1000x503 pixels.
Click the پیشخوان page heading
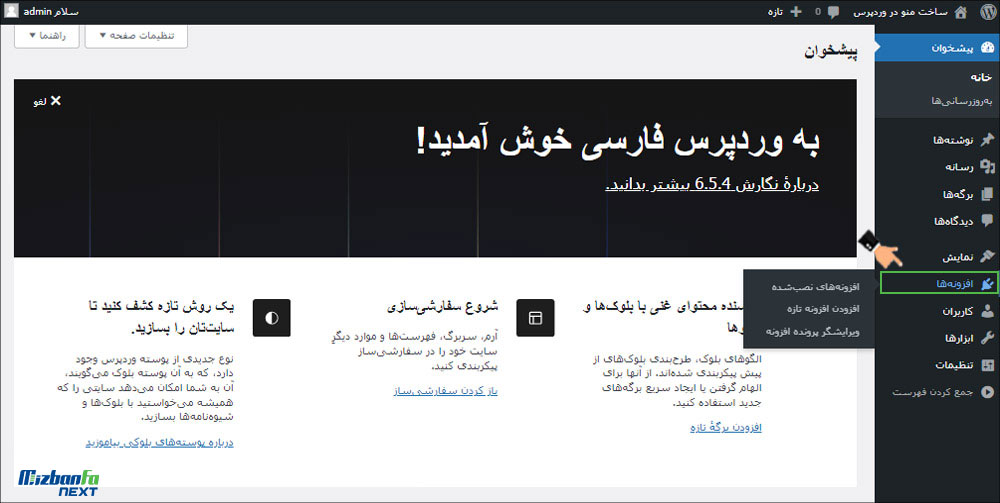(x=831, y=52)
